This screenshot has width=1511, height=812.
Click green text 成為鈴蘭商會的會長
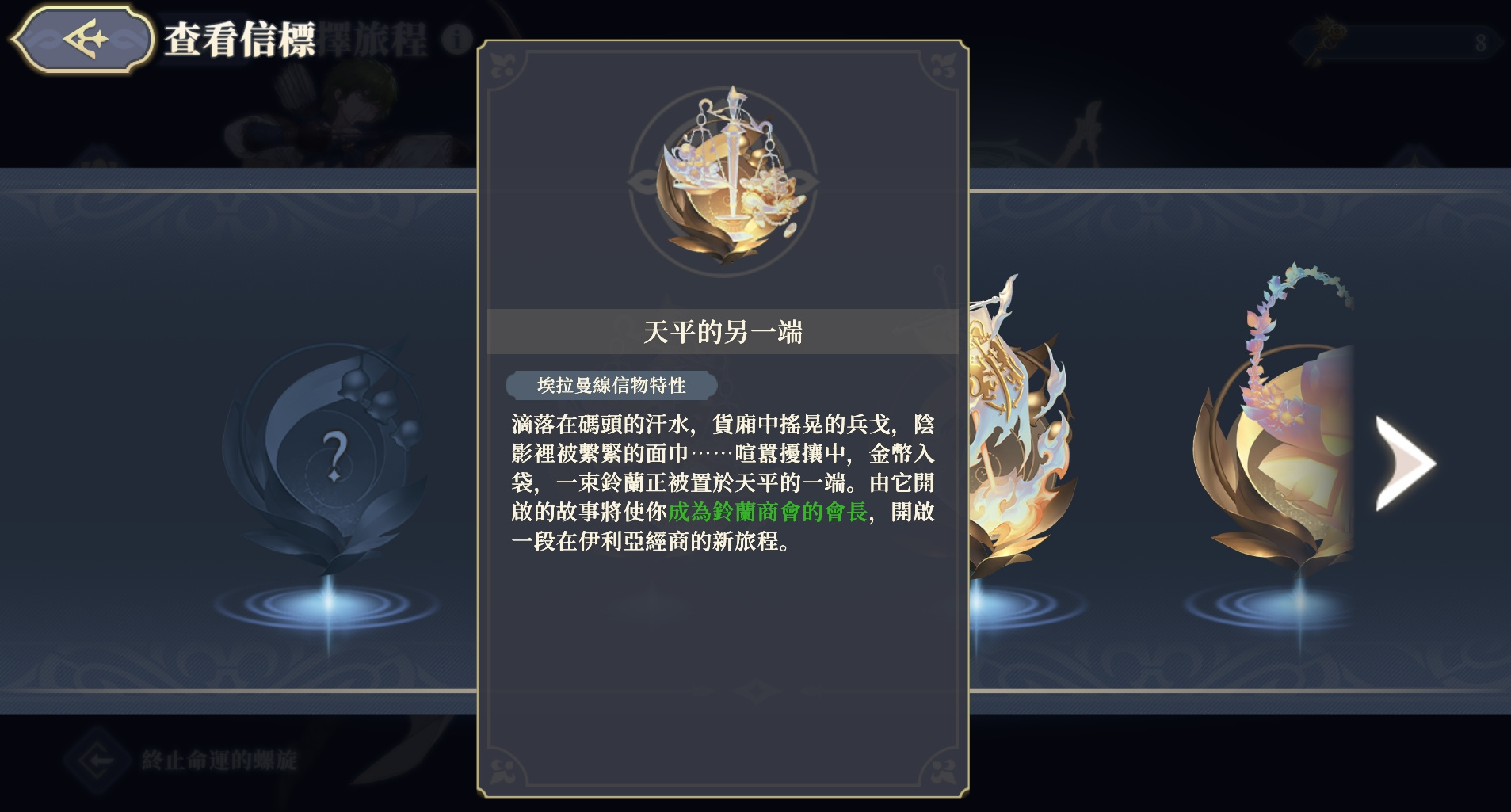[x=768, y=512]
